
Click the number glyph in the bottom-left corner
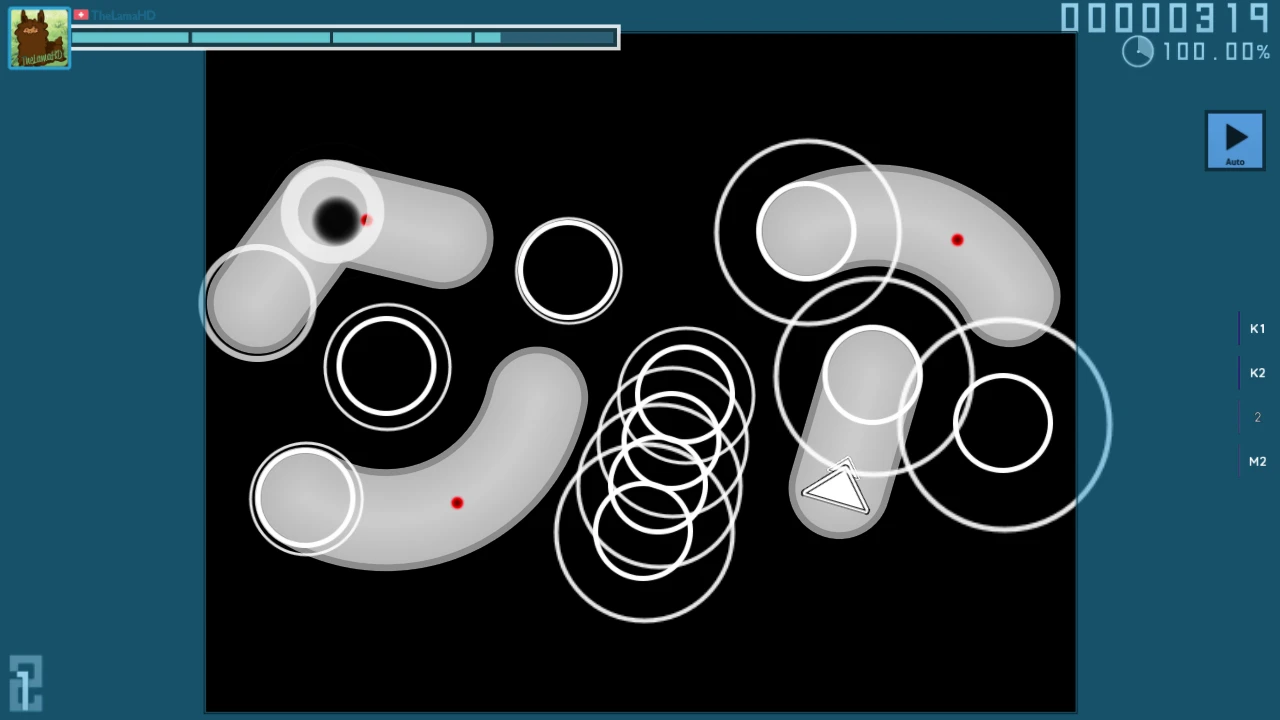pyautogui.click(x=26, y=683)
